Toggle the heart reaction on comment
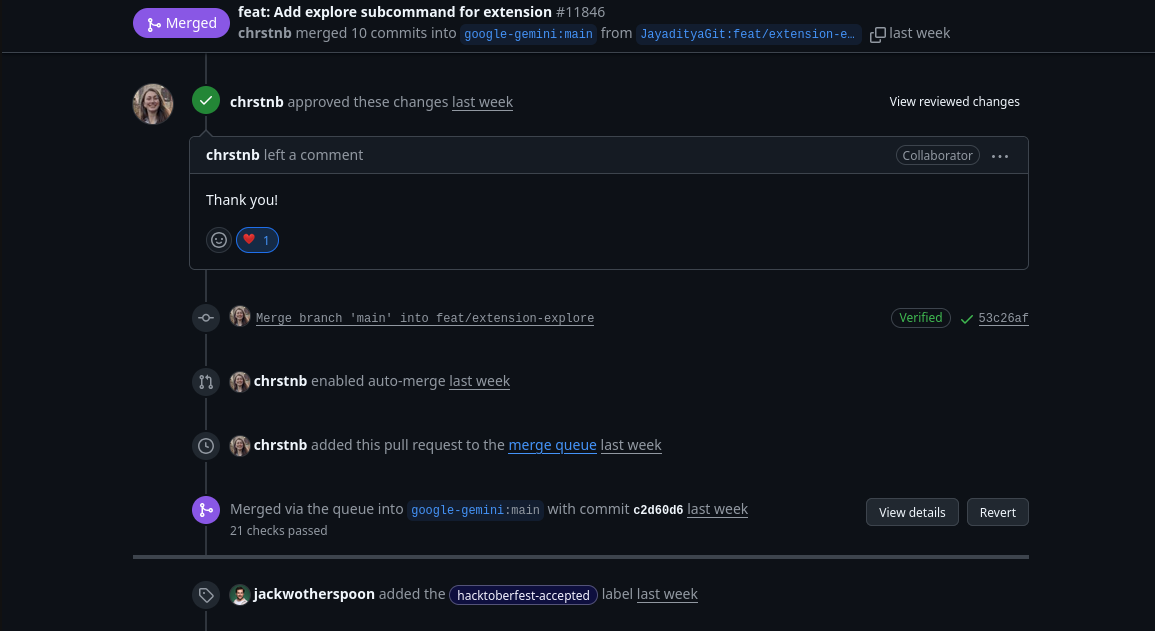The image size is (1155, 631). click(258, 240)
